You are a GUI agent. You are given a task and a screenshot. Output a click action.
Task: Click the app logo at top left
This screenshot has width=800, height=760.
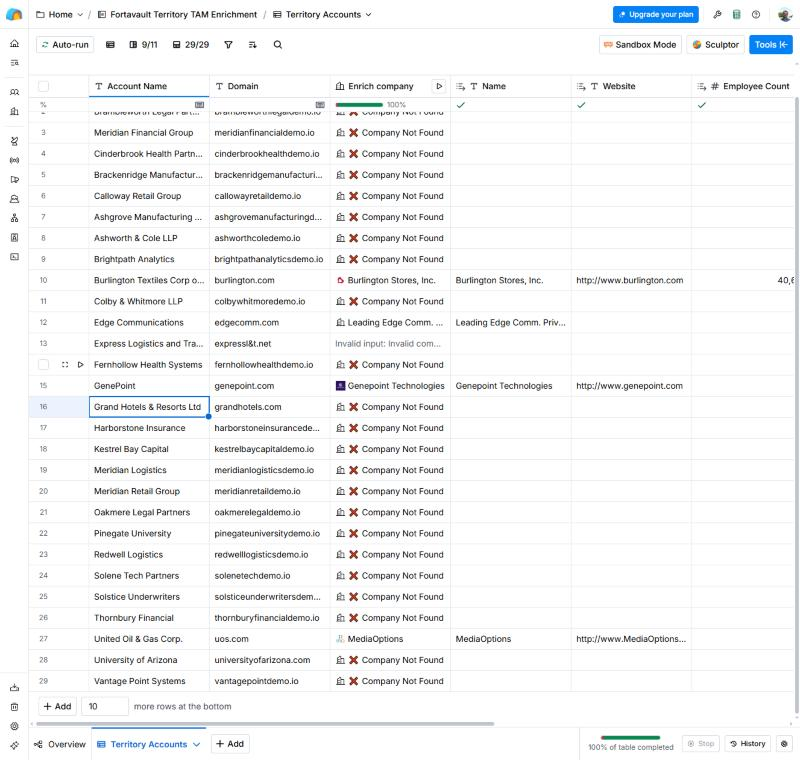pos(14,14)
